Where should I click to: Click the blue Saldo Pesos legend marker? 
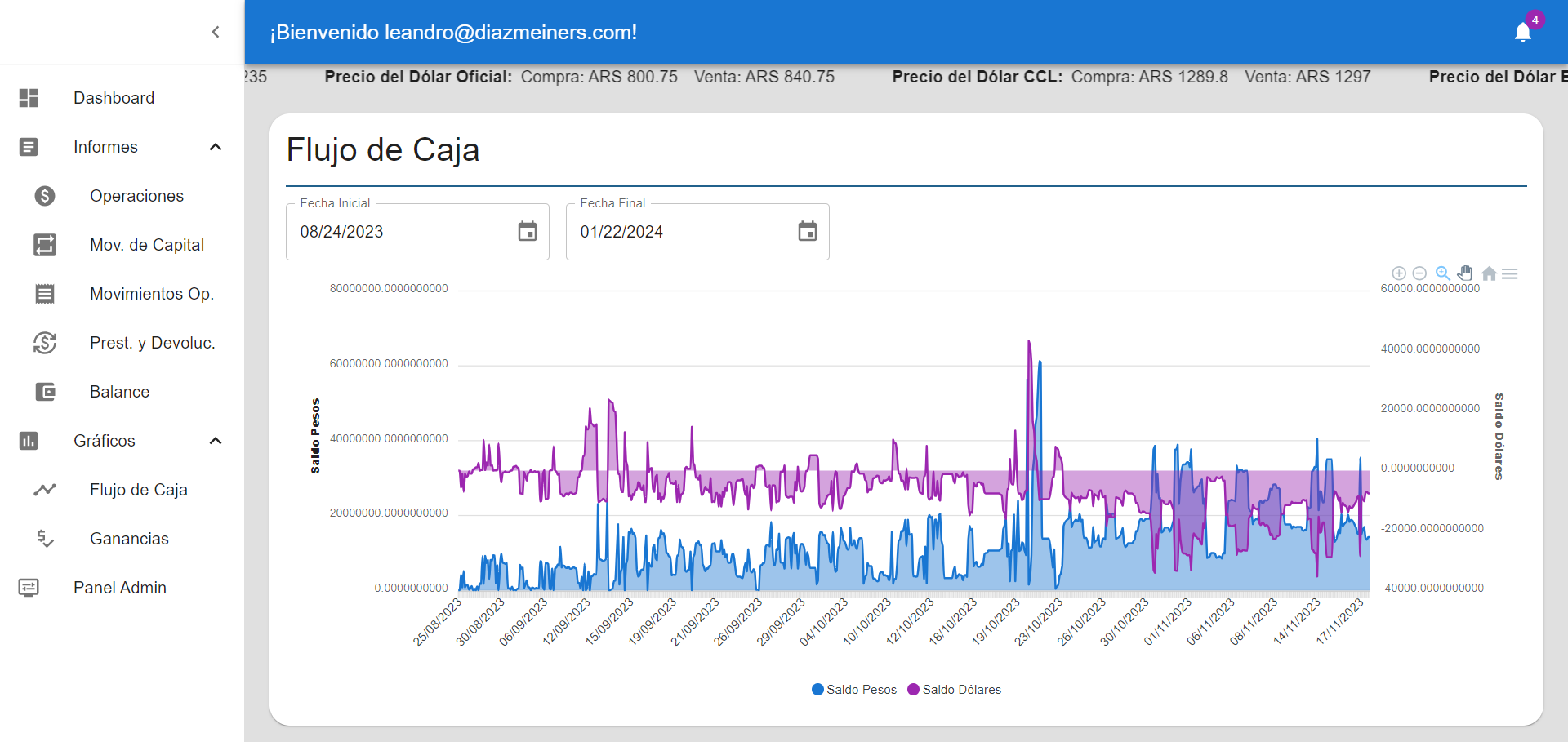pos(817,690)
